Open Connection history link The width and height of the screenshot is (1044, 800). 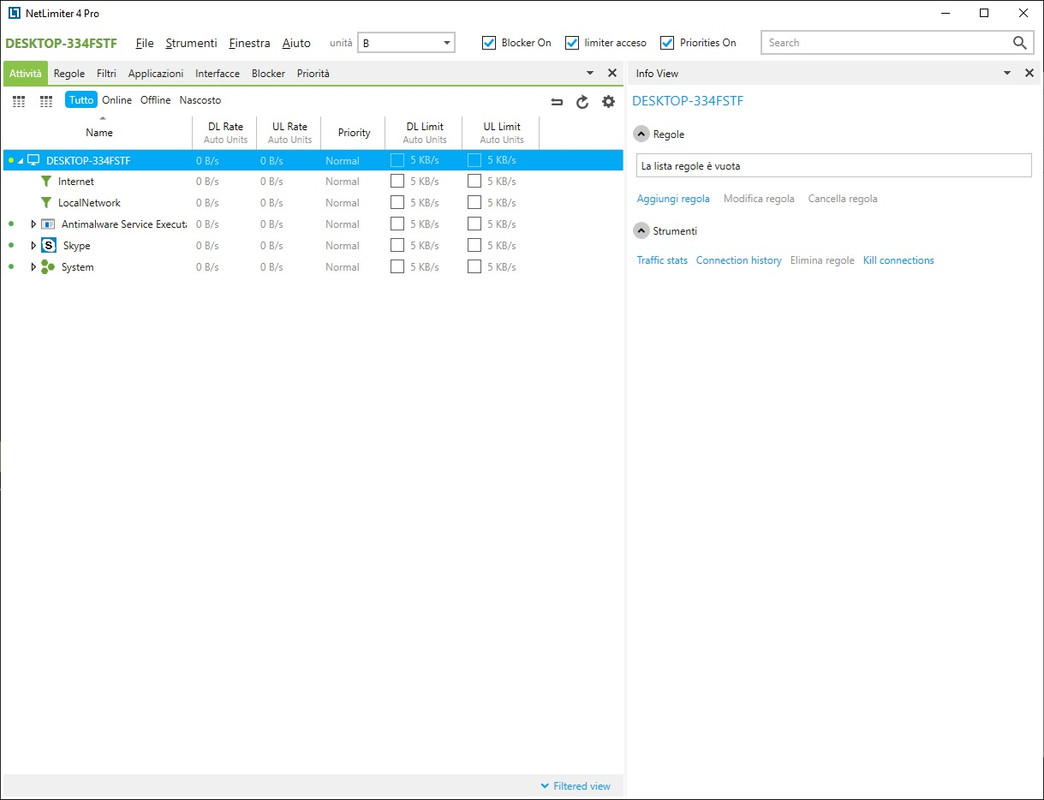(738, 260)
